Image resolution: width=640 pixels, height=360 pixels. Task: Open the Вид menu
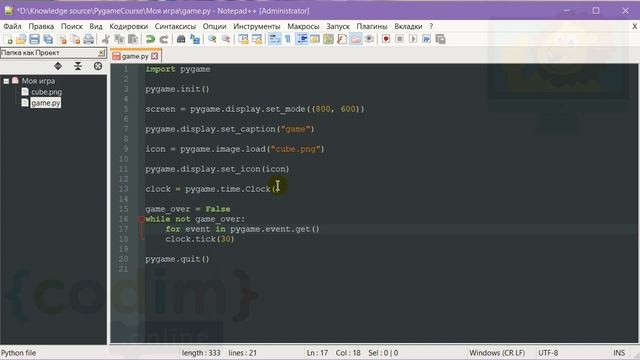pyautogui.click(x=96, y=26)
